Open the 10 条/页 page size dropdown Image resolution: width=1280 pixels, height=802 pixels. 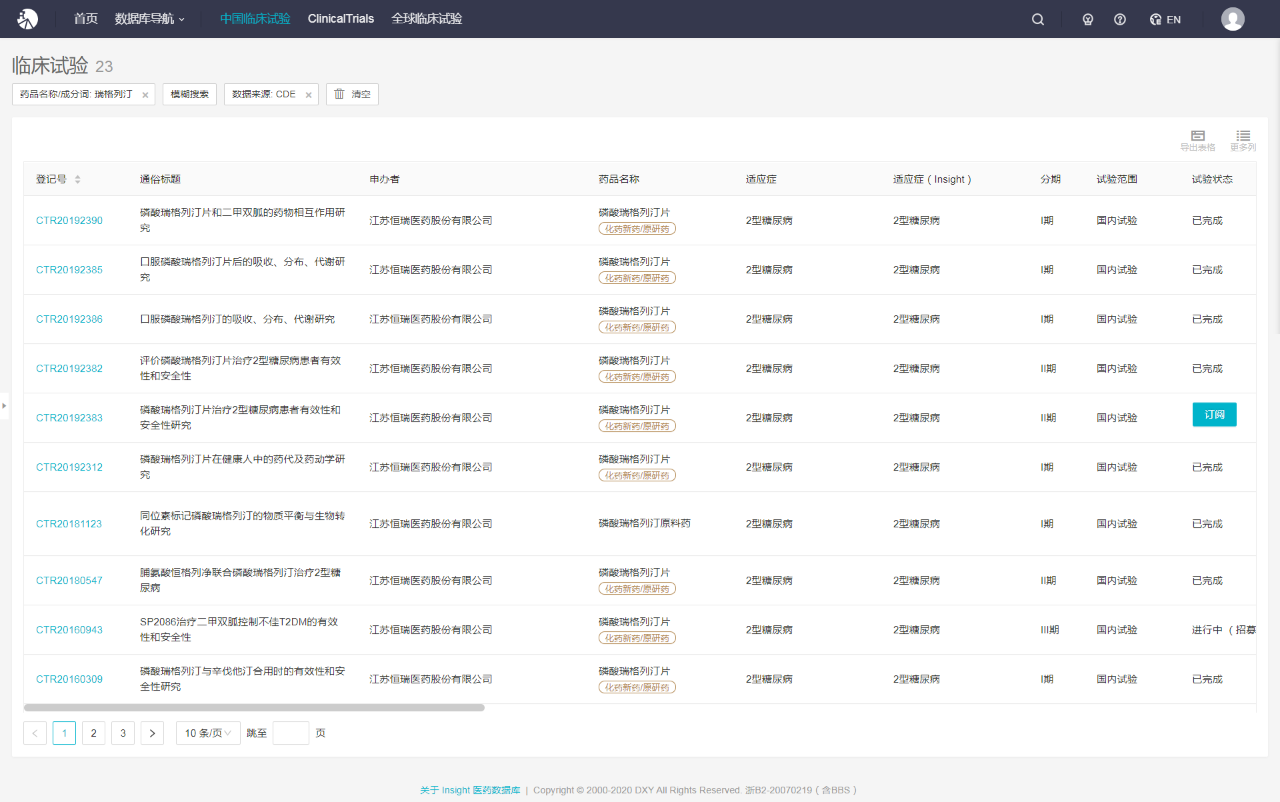tap(208, 733)
